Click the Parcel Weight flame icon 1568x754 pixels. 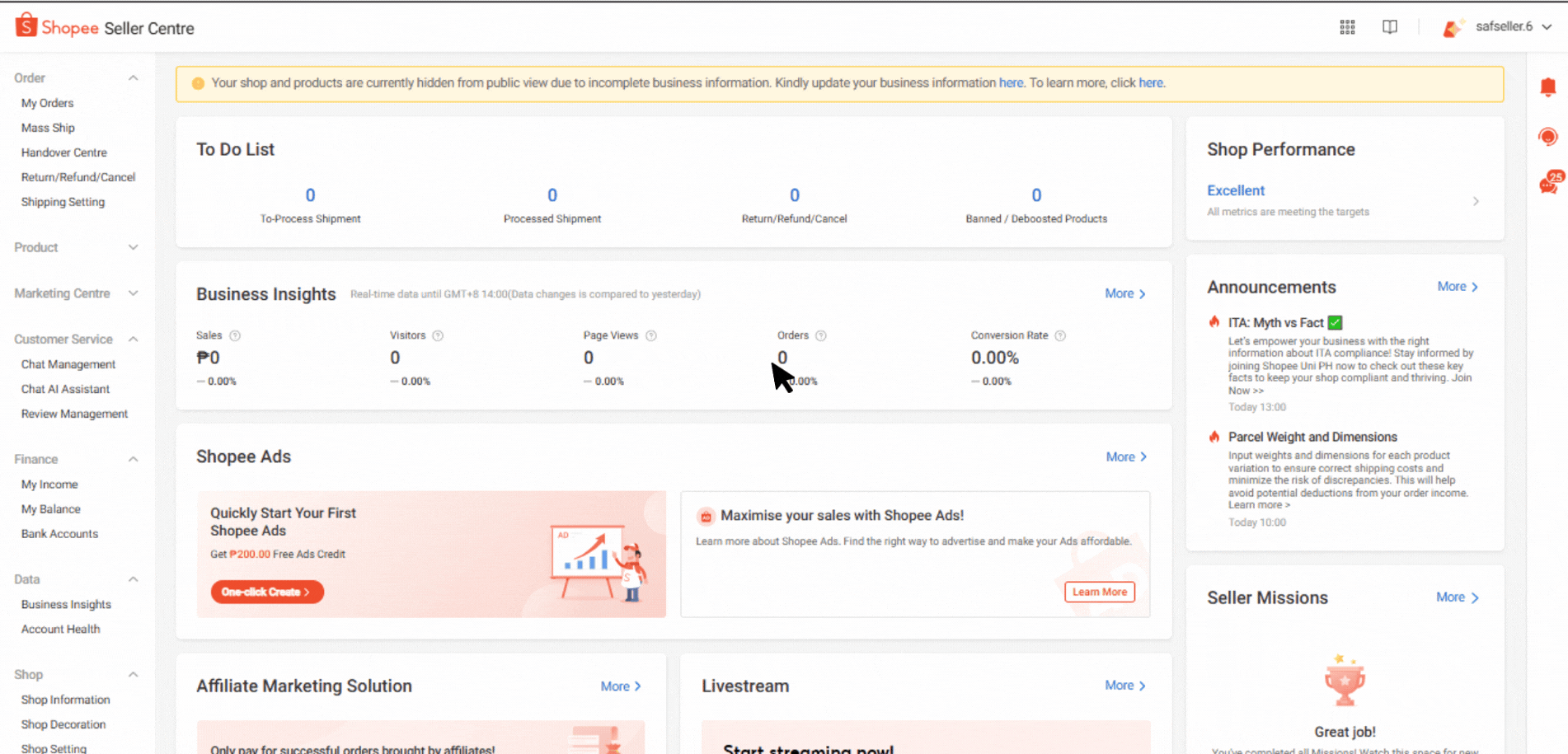point(1214,437)
